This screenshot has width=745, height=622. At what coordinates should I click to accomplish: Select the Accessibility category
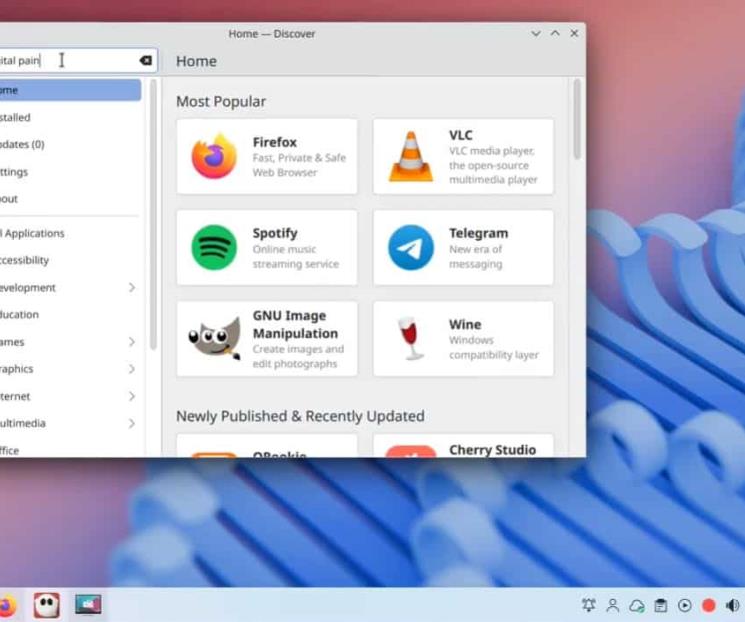(70, 260)
